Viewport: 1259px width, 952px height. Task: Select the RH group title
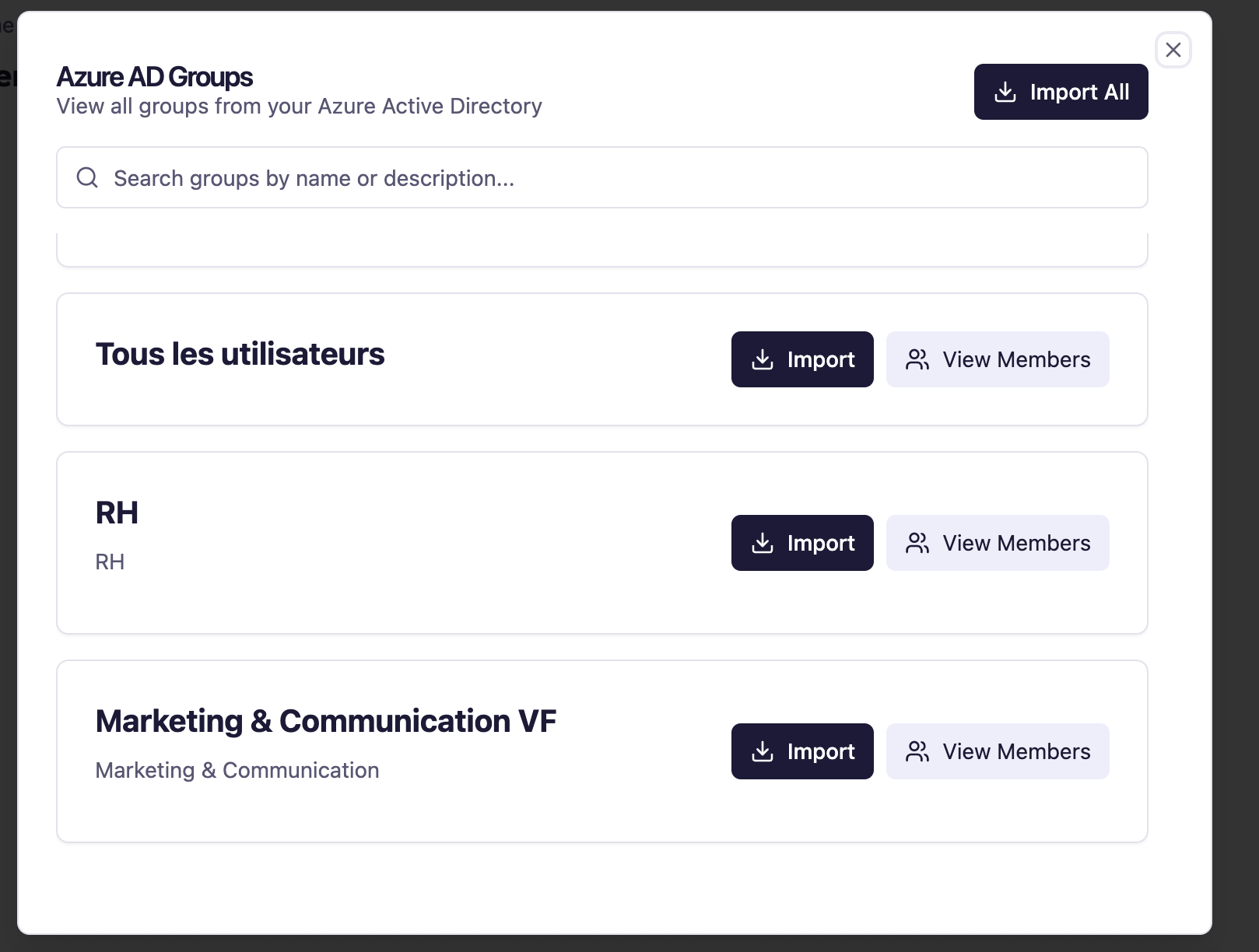[117, 513]
